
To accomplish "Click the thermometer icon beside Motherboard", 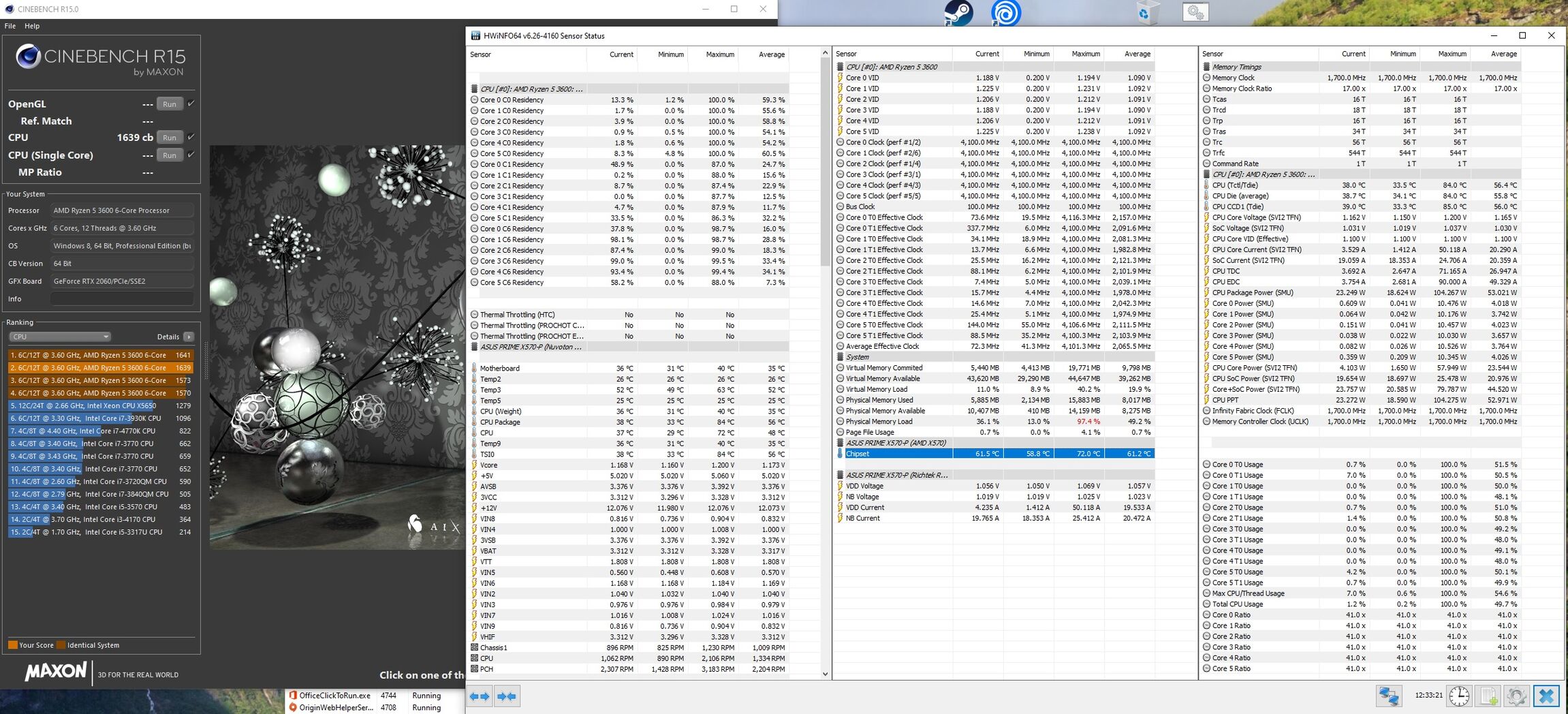I will (x=474, y=368).
